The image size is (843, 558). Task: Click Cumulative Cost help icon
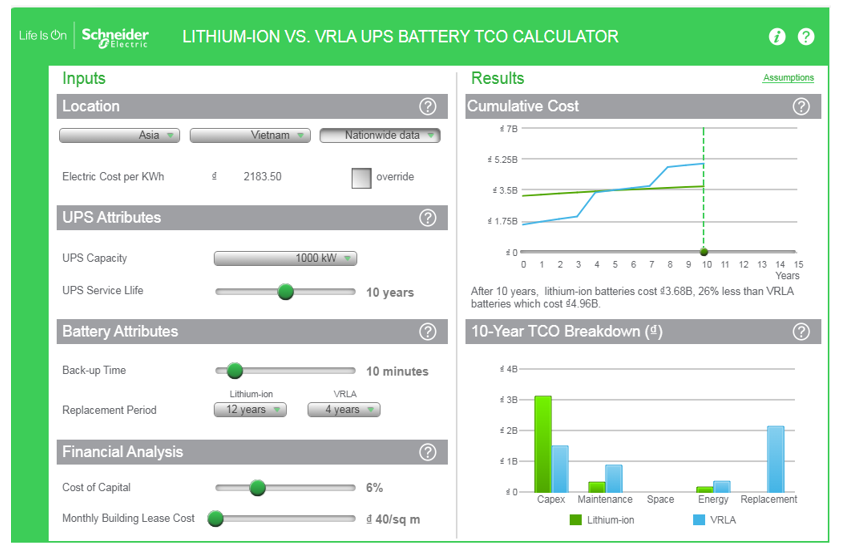click(x=801, y=107)
